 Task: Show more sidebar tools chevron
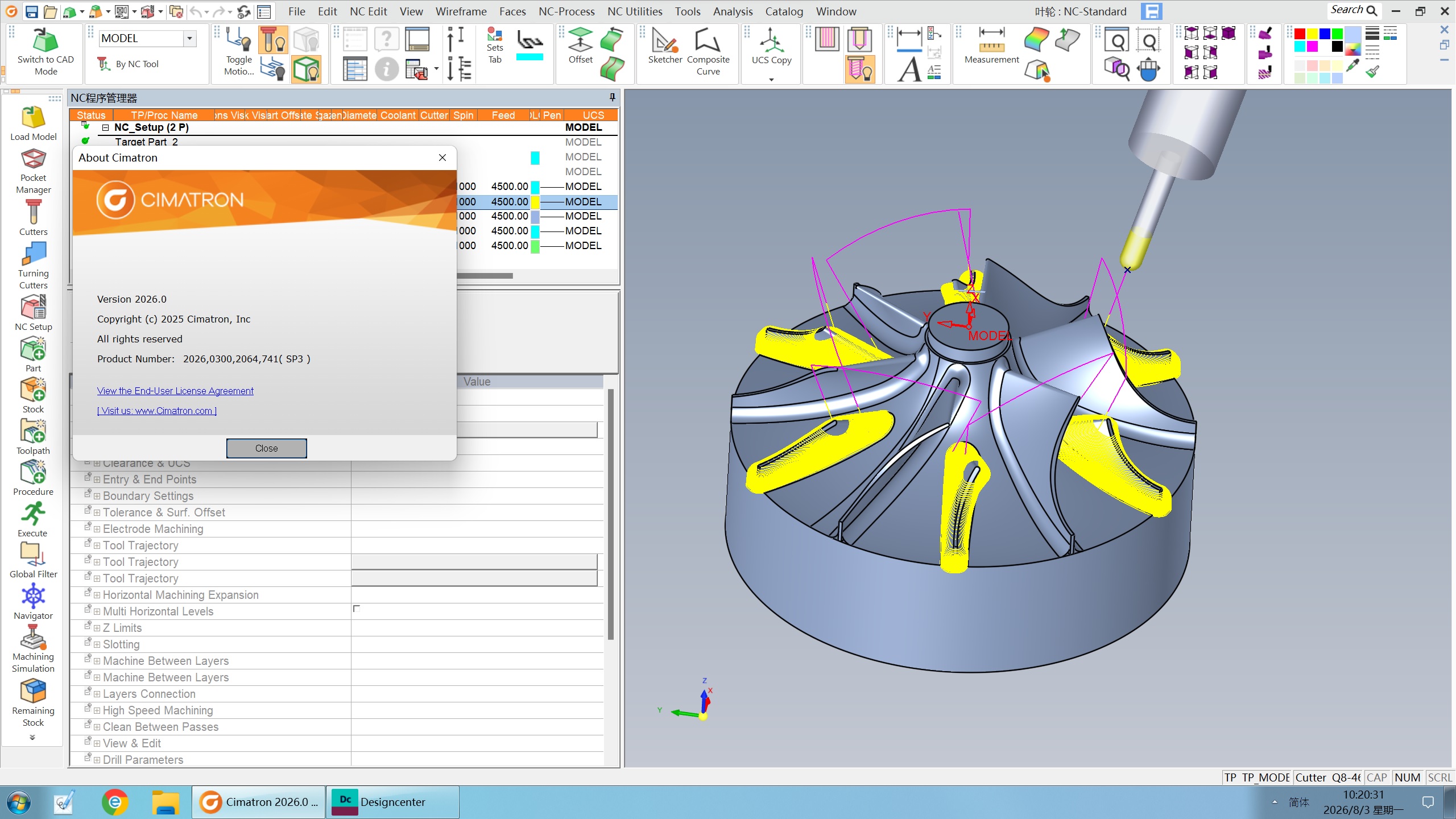pos(32,737)
